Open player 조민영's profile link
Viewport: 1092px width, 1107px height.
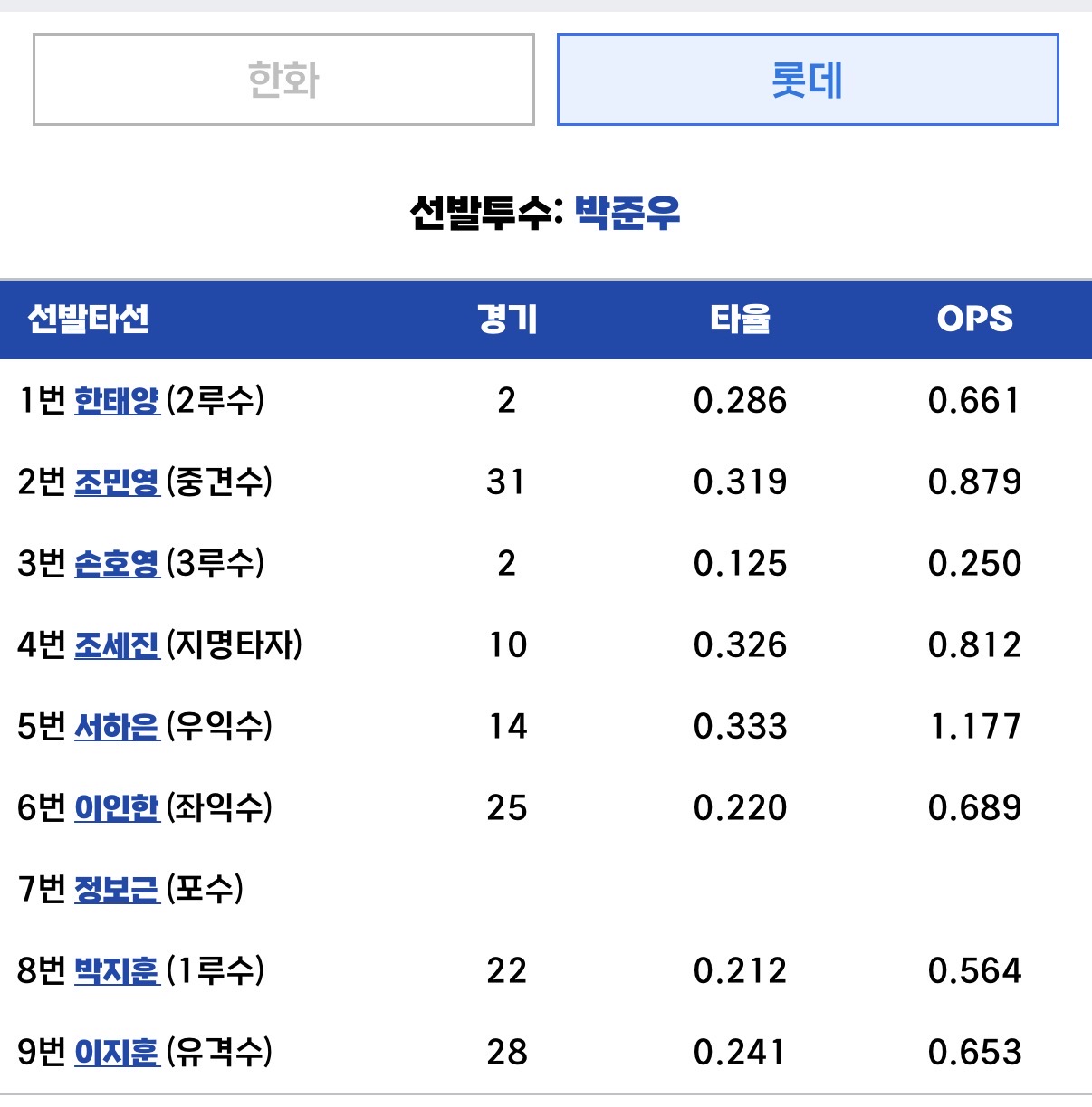pyautogui.click(x=117, y=482)
